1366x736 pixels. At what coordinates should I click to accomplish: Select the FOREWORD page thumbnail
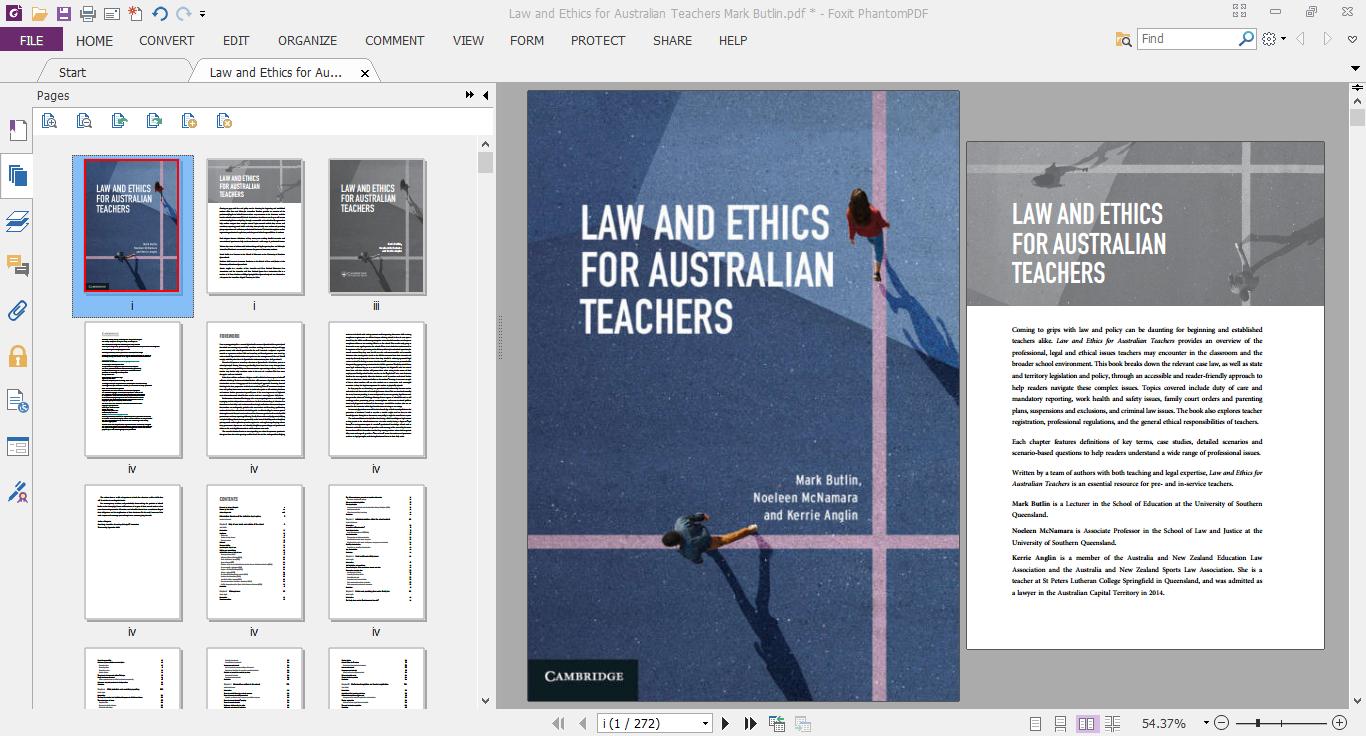(x=255, y=390)
